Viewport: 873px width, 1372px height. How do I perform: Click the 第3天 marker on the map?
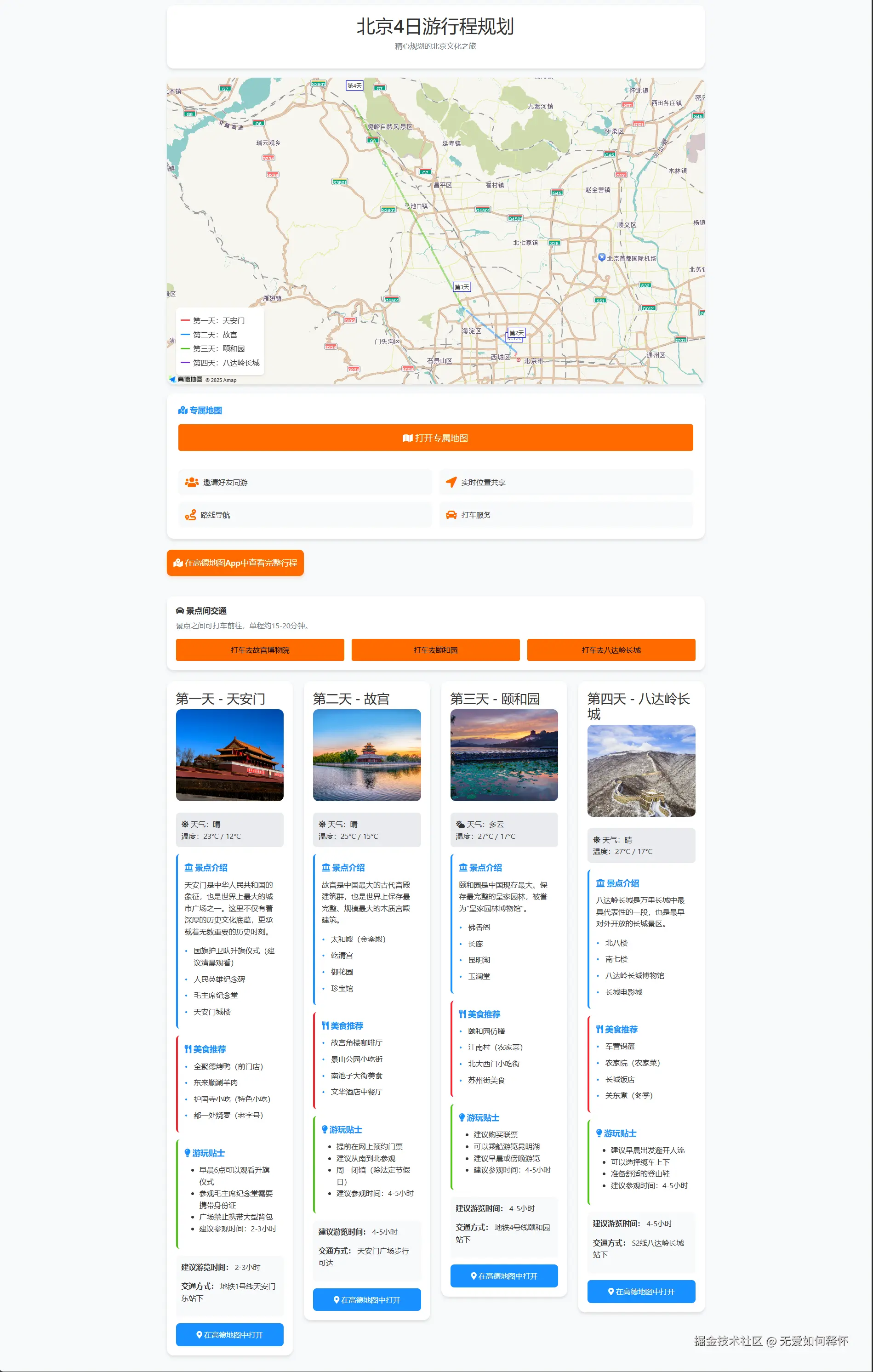462,287
